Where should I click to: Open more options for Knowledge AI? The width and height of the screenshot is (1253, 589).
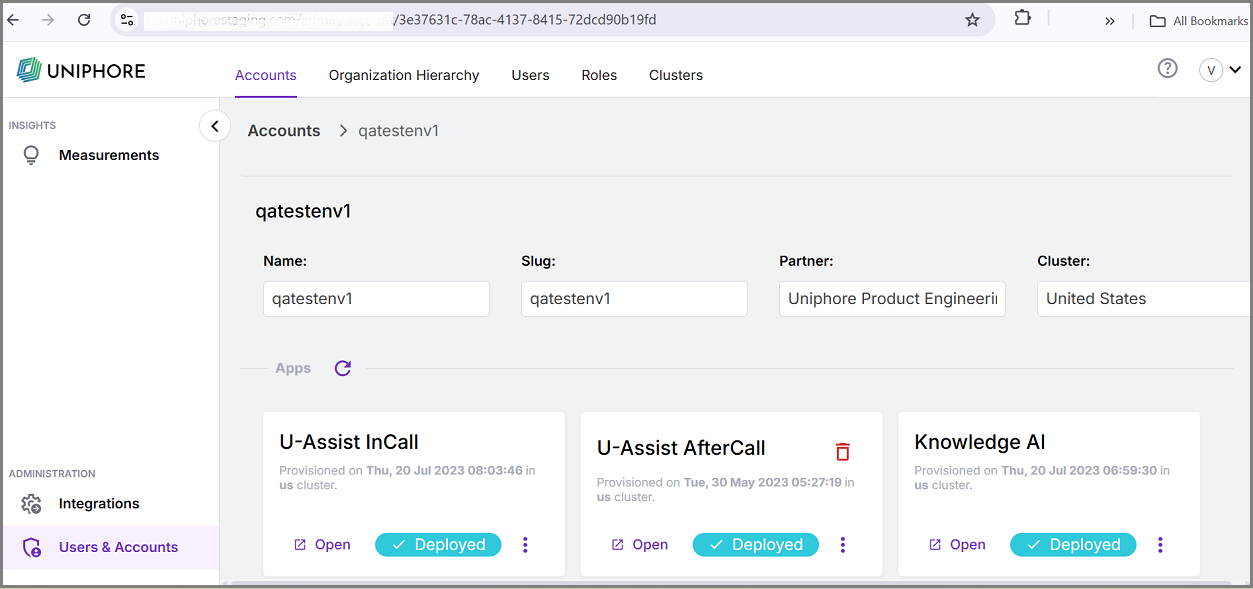[x=1160, y=545]
